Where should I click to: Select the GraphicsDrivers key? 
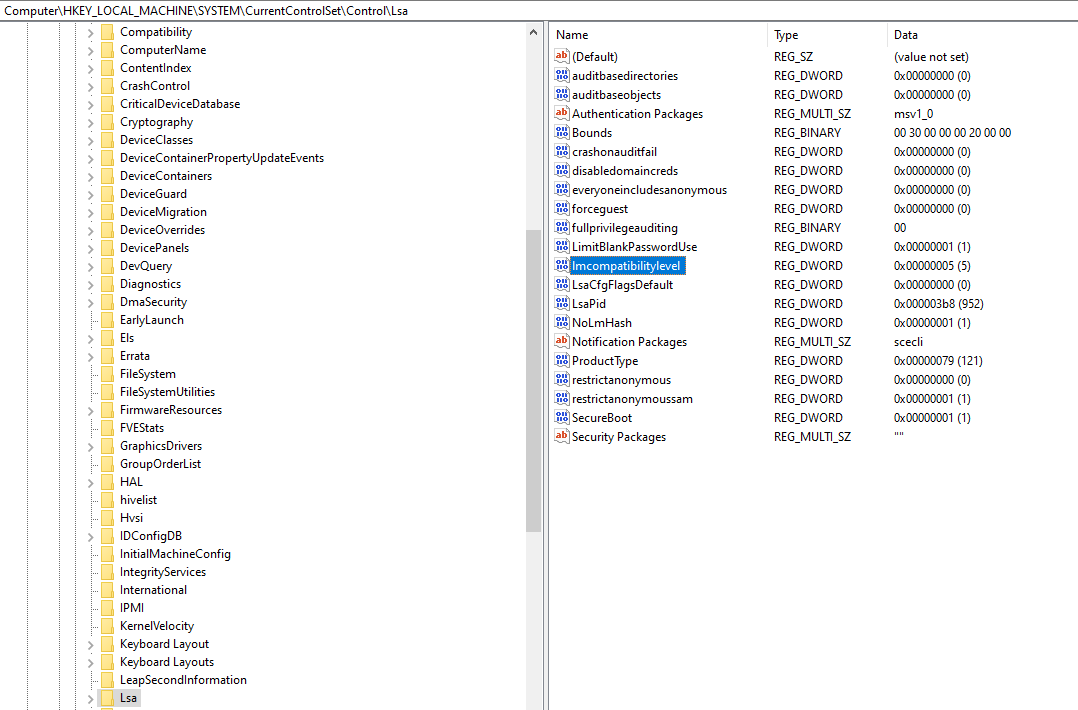(x=160, y=446)
